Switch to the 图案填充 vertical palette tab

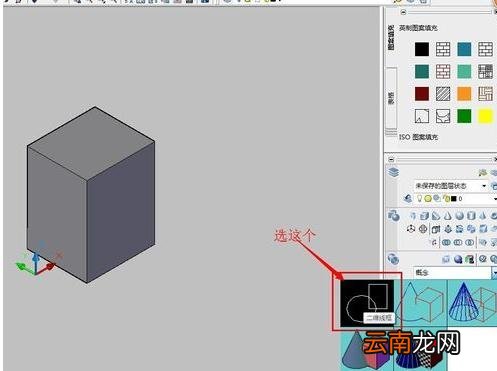click(391, 37)
